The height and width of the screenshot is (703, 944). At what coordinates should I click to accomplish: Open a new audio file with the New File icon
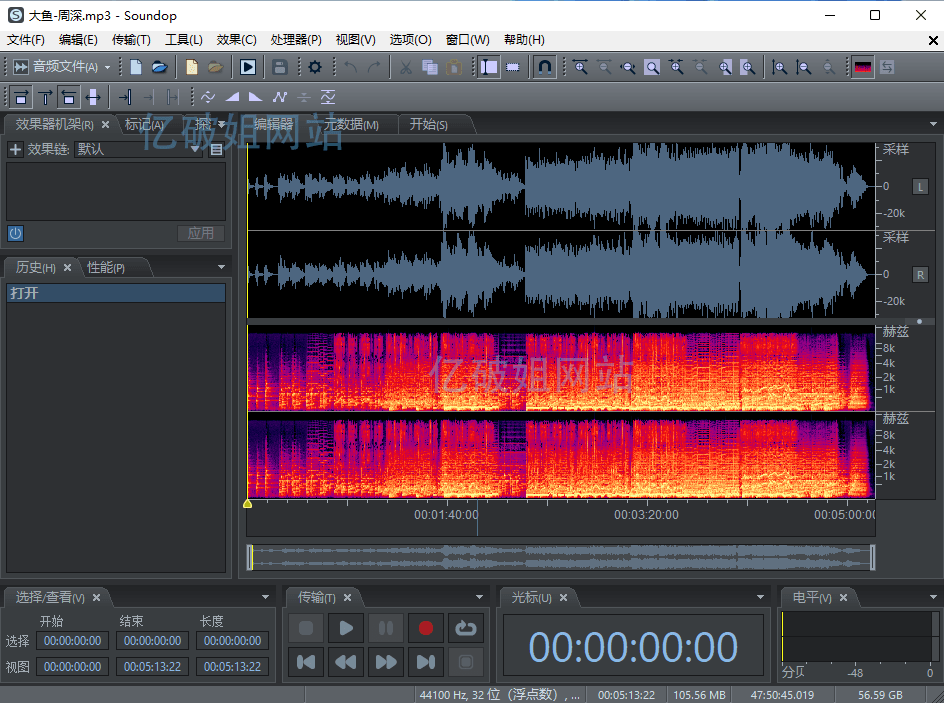coord(135,67)
